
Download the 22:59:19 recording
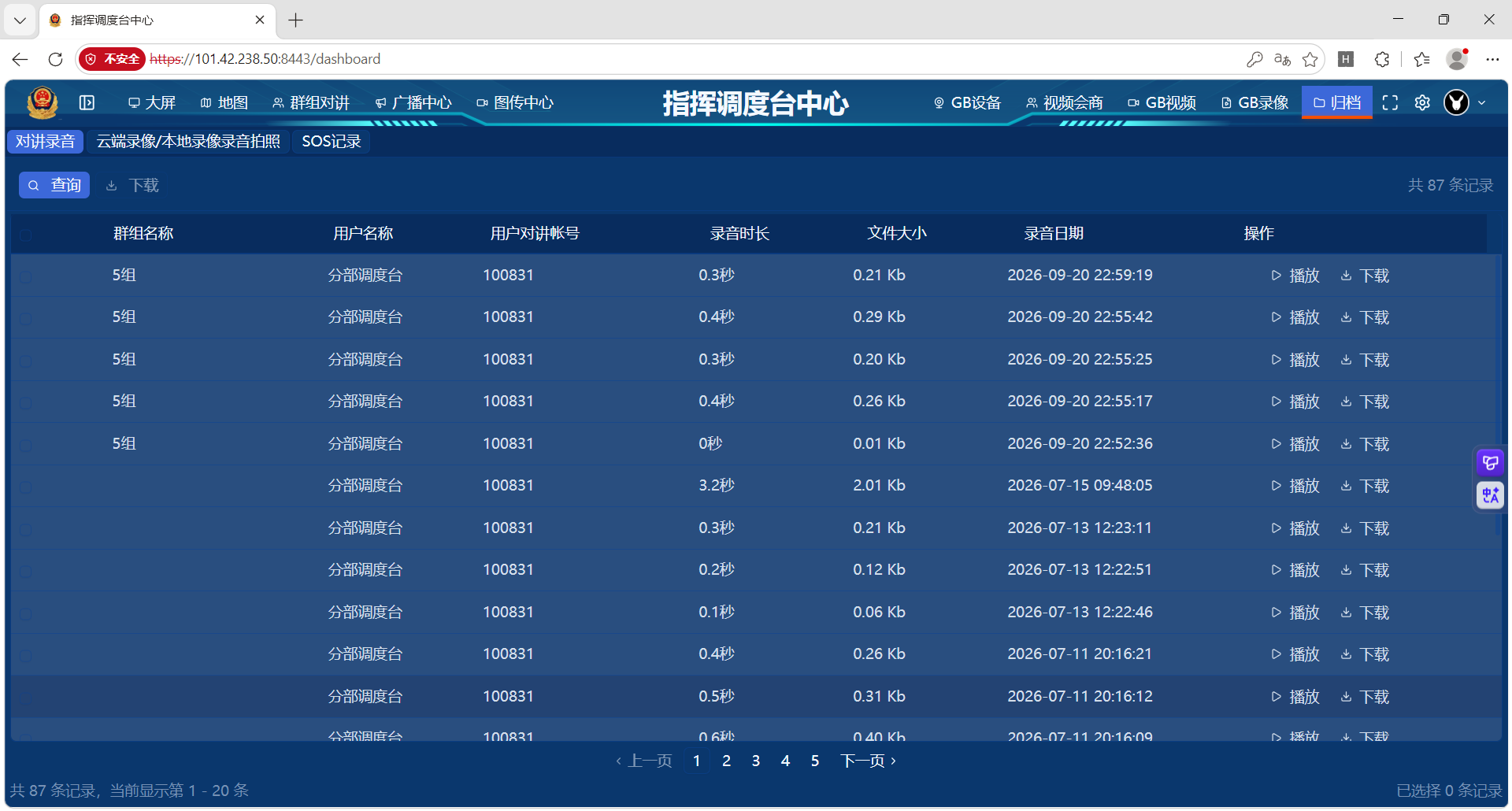pos(1365,276)
